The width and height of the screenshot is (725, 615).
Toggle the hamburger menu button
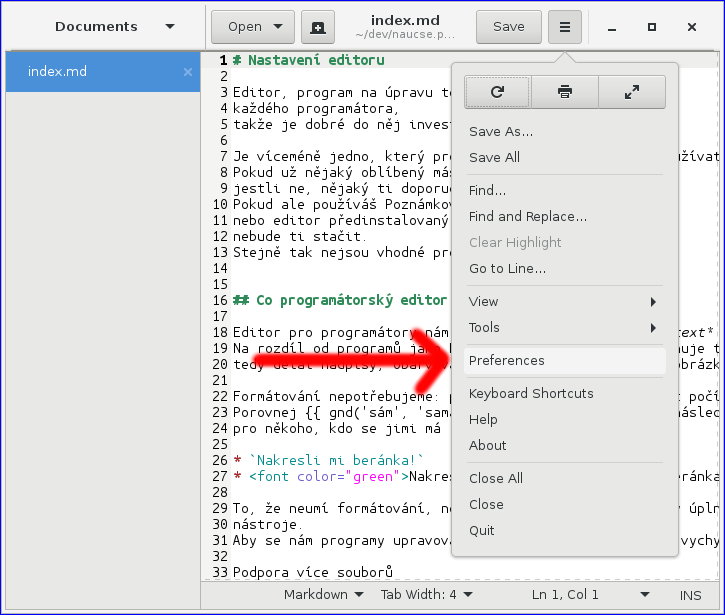coord(565,27)
